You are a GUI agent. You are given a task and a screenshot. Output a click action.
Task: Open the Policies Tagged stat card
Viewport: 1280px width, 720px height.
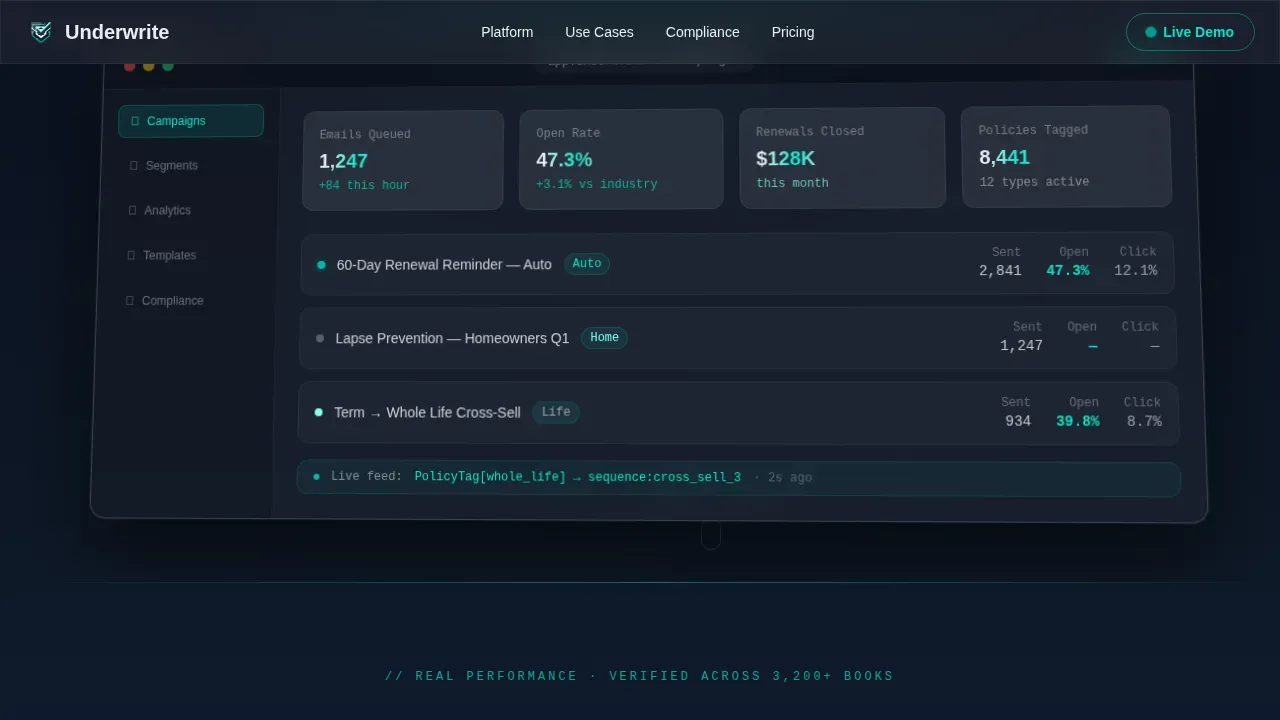[x=1066, y=157]
